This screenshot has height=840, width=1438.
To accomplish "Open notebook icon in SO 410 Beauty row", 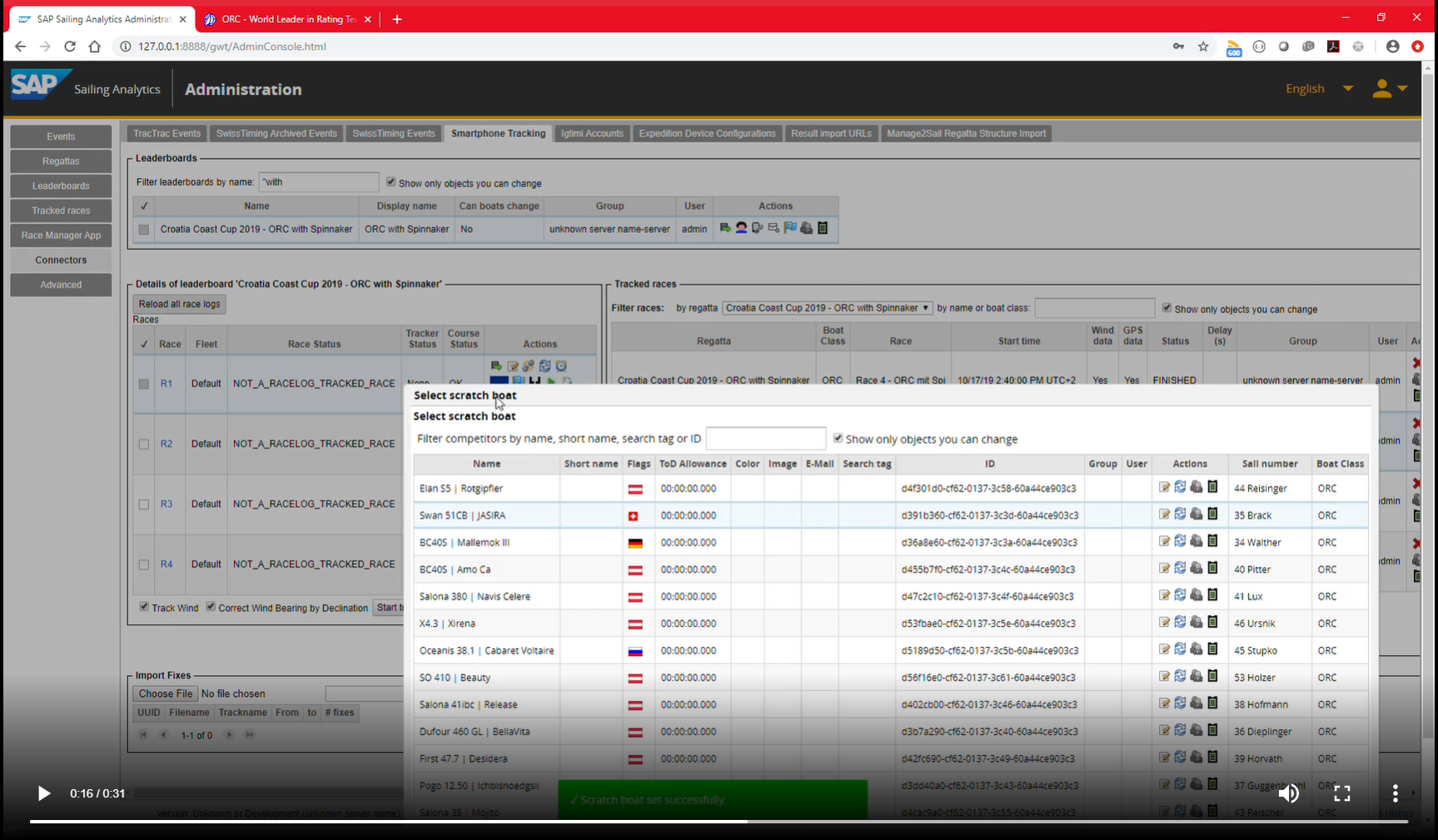I will coord(1212,676).
